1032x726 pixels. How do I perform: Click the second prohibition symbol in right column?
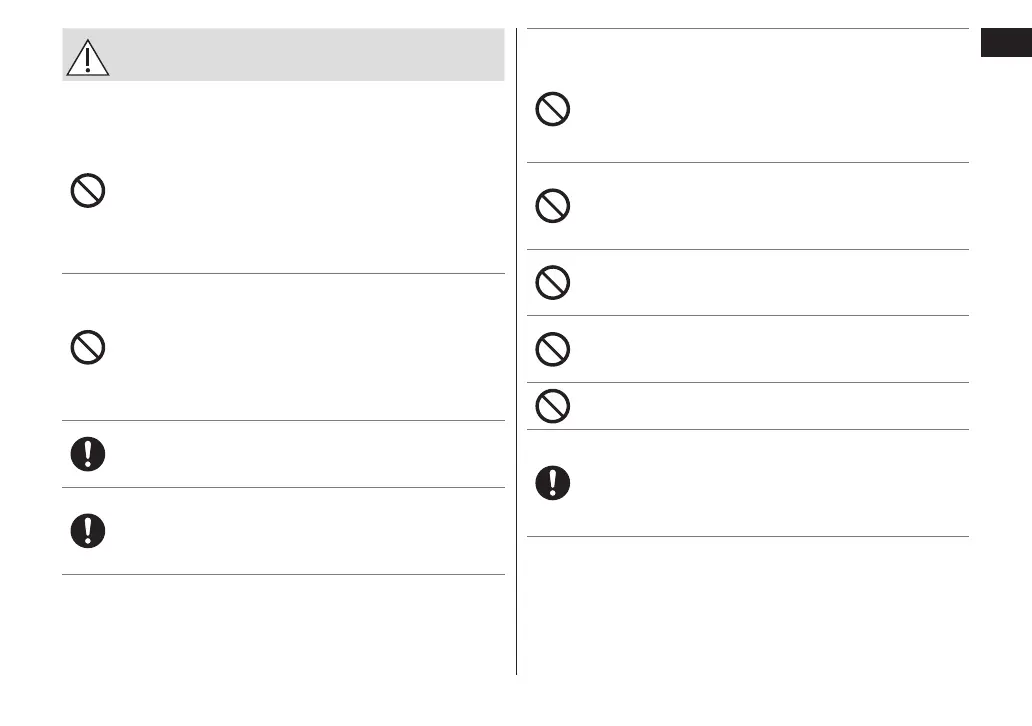click(553, 206)
